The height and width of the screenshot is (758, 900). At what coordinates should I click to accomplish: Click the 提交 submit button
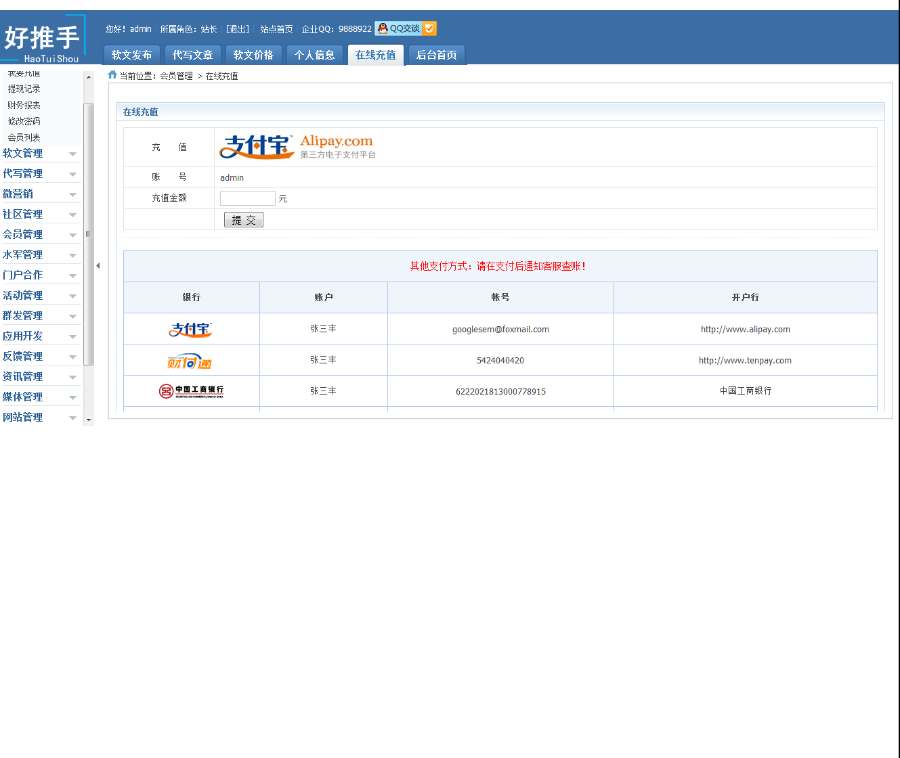click(x=243, y=220)
